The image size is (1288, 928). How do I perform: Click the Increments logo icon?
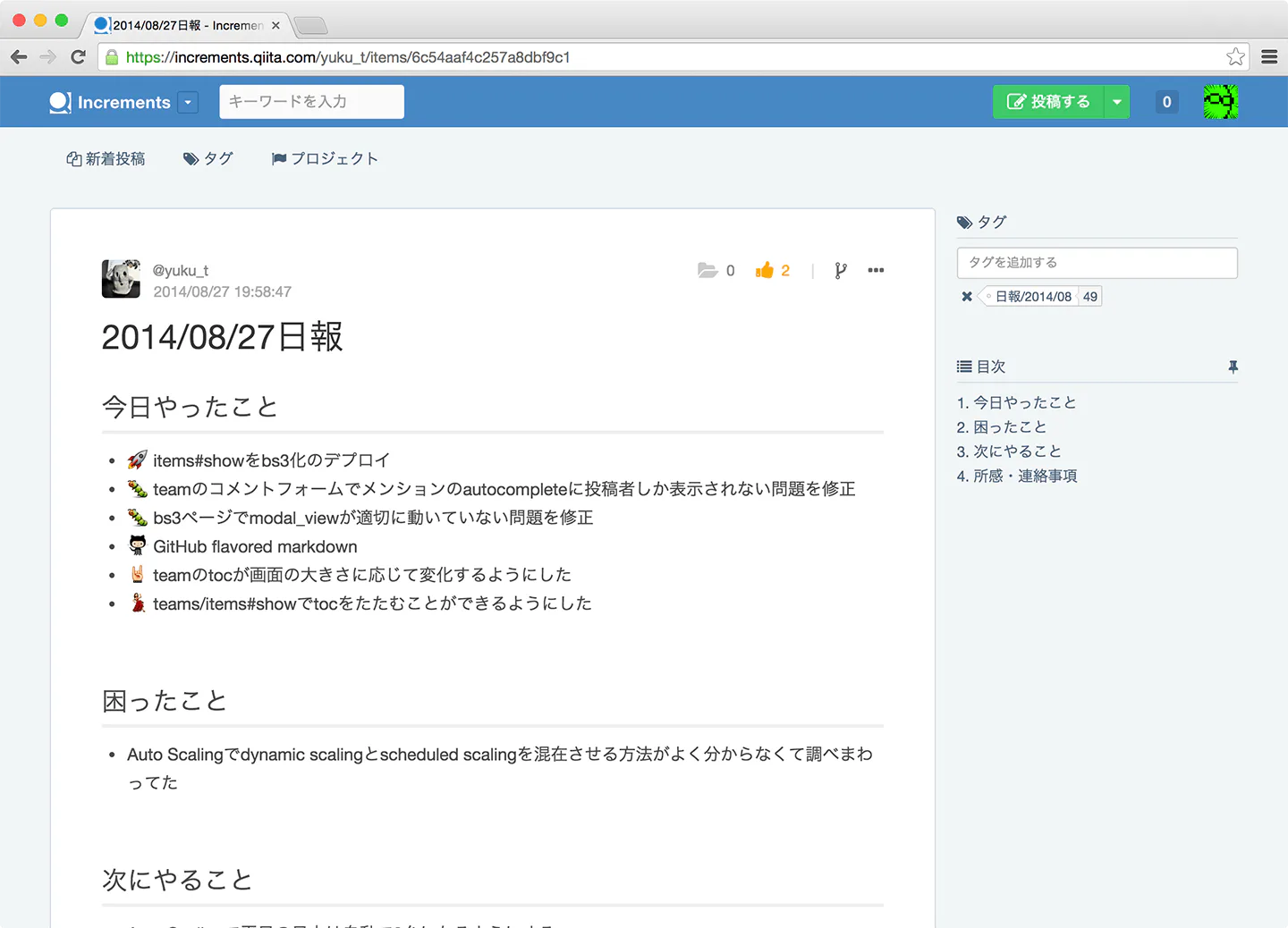click(x=60, y=102)
